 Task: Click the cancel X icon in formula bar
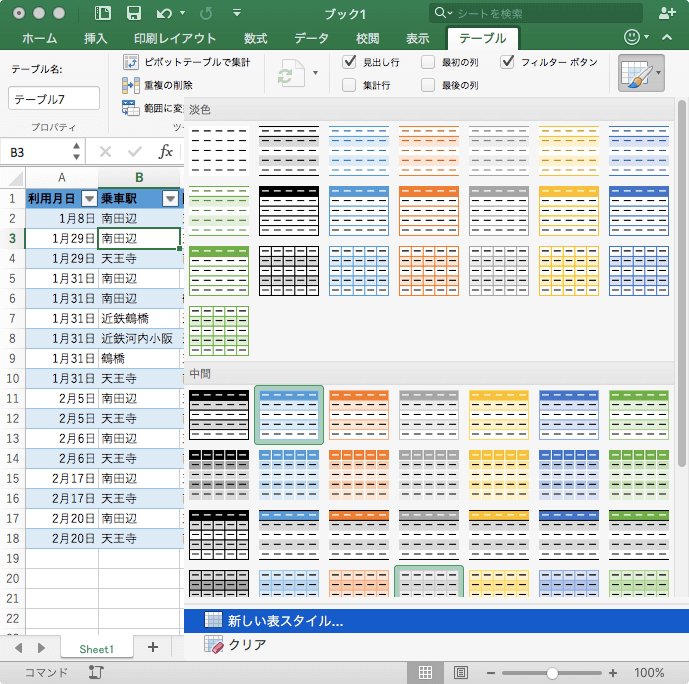tap(105, 152)
